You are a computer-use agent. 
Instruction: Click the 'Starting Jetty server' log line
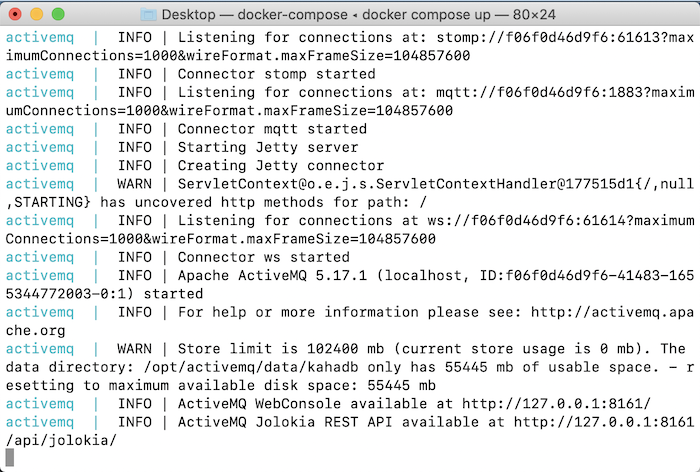[x=268, y=147]
